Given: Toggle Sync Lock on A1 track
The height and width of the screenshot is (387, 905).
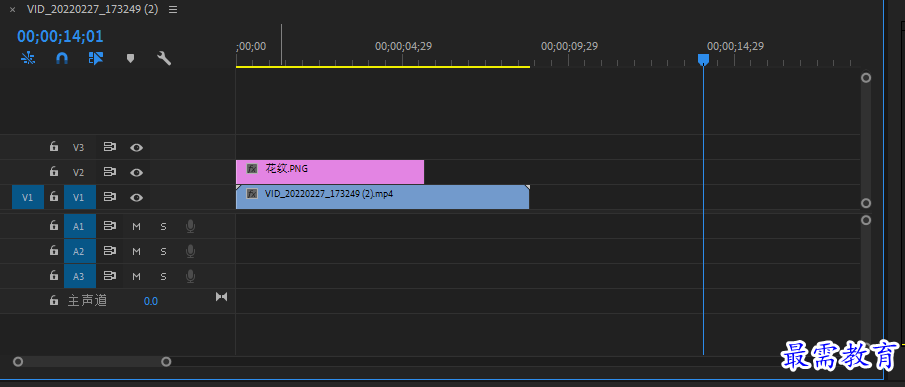Looking at the screenshot, I should point(110,226).
